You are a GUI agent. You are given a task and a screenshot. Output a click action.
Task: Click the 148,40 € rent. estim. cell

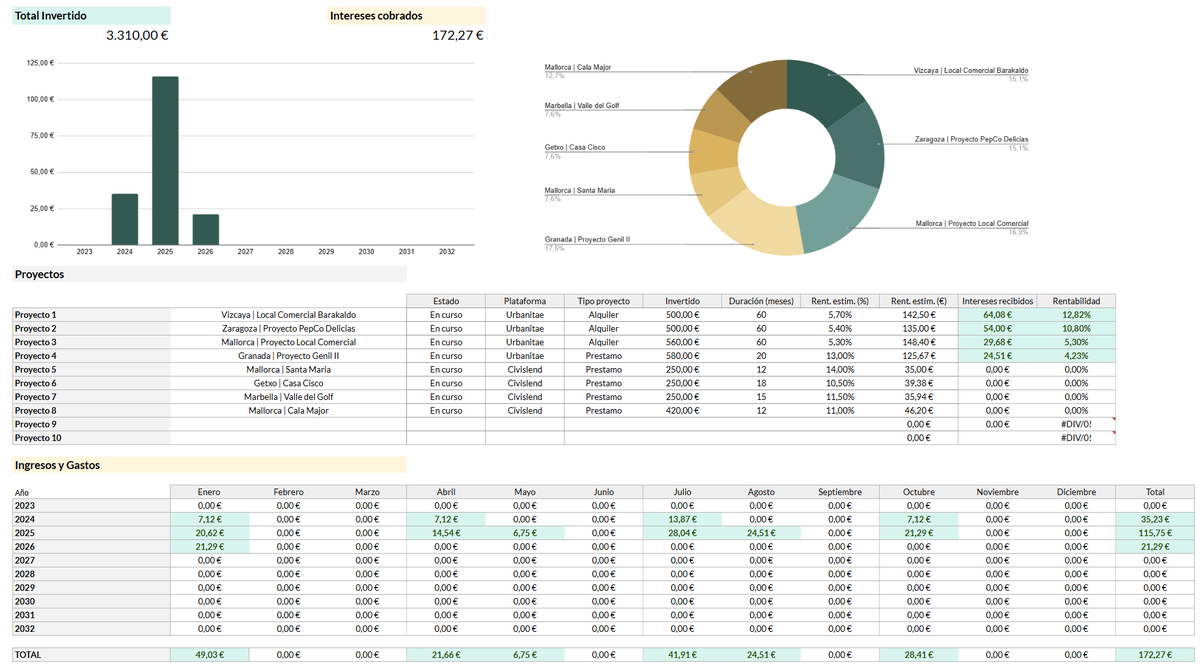click(x=919, y=342)
